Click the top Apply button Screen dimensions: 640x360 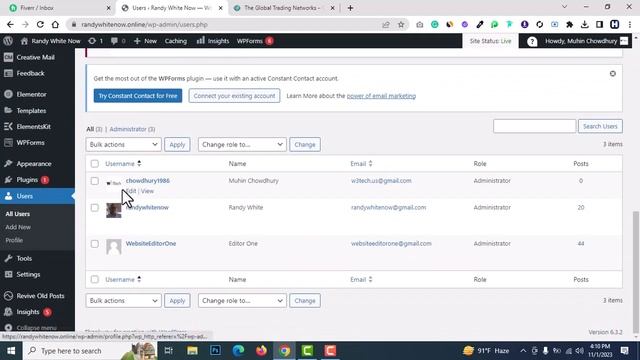coord(177,144)
